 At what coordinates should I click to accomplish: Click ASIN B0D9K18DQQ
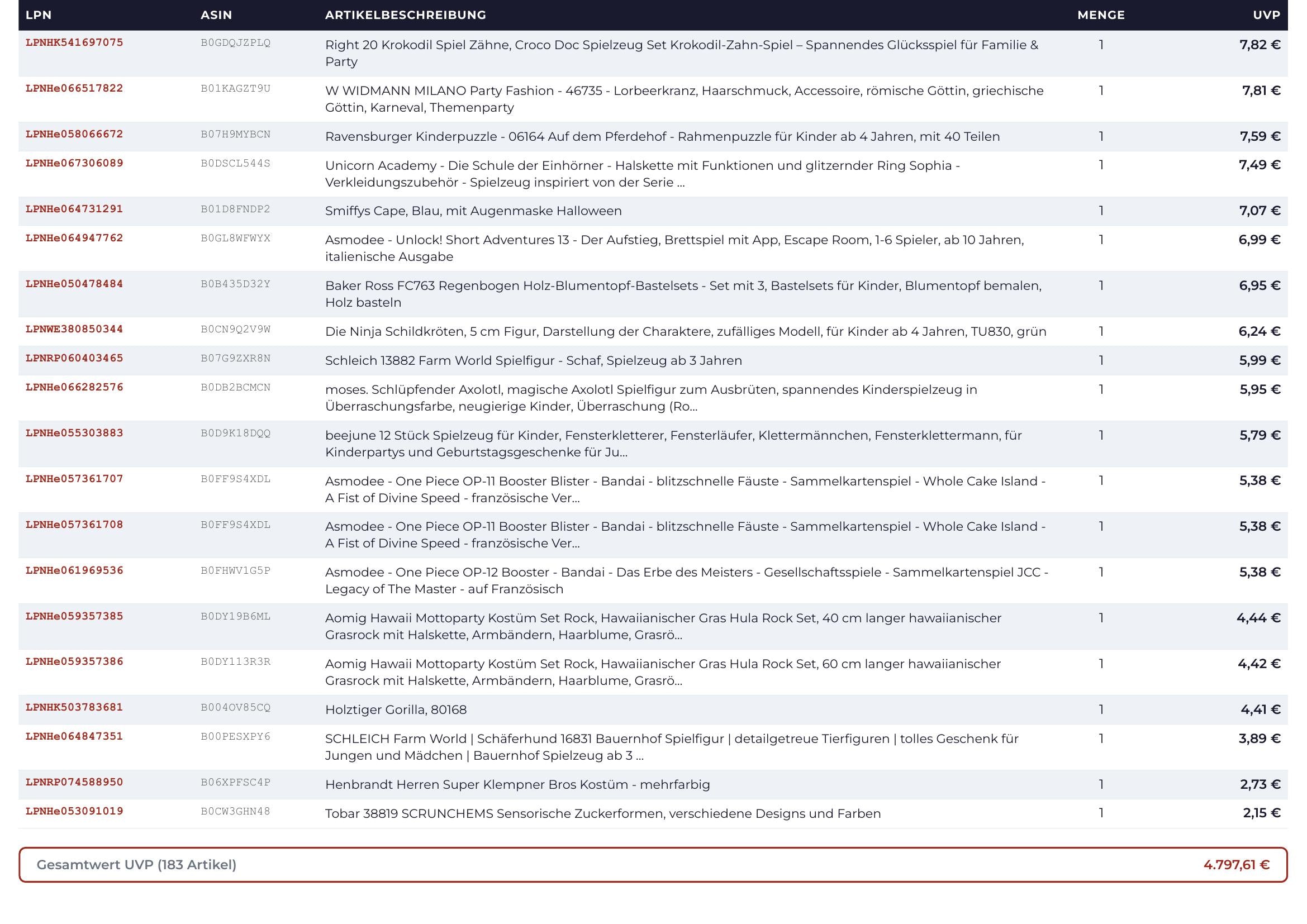point(236,433)
